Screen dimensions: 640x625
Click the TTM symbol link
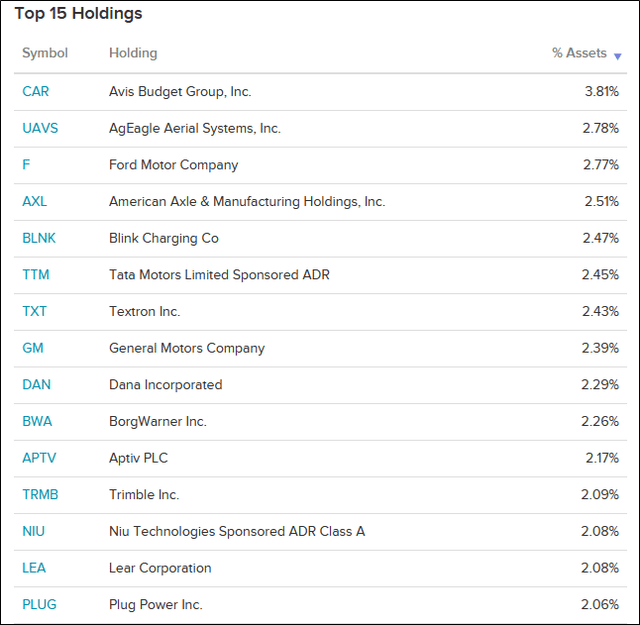[35, 275]
